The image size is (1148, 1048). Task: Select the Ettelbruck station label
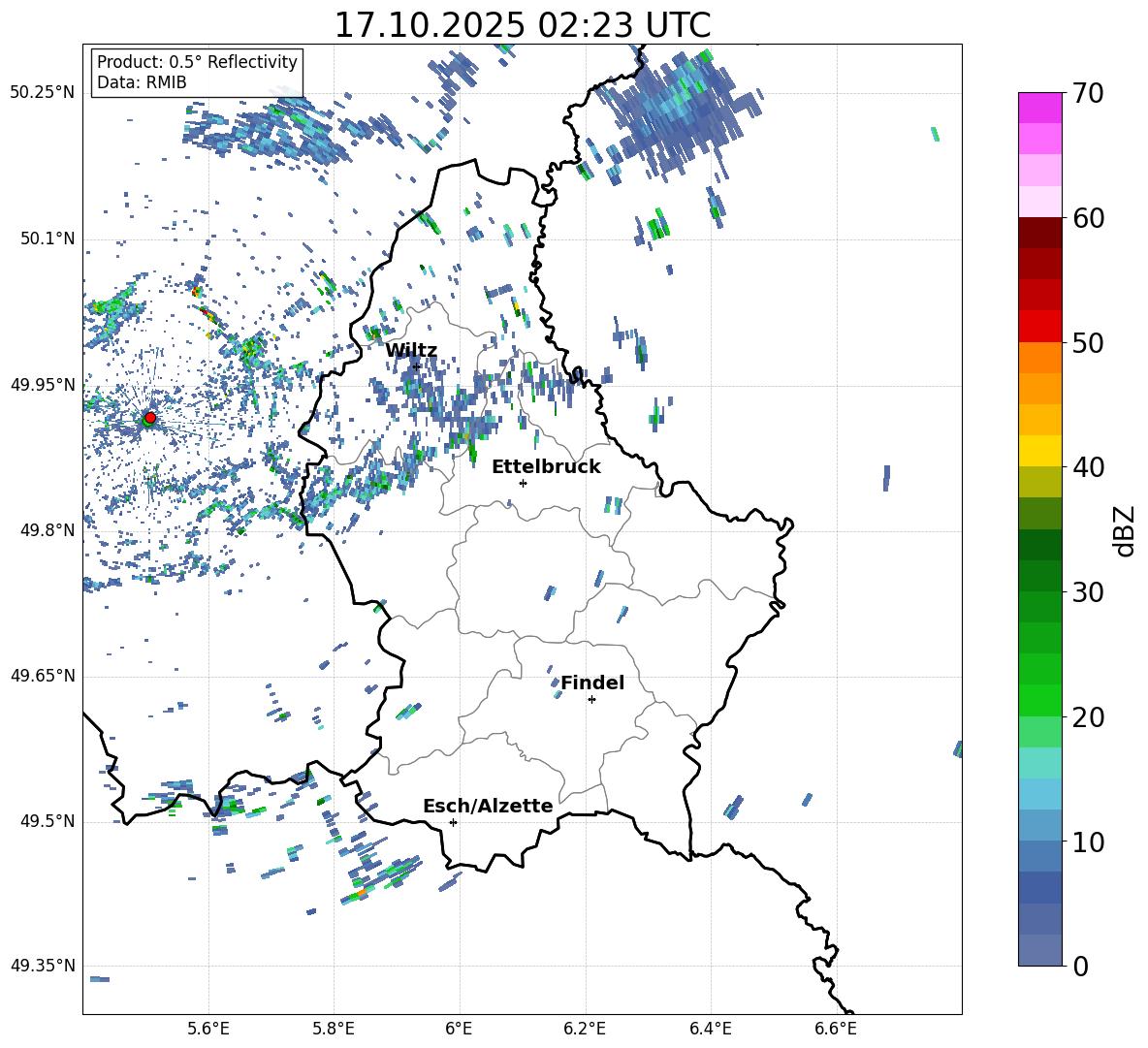tap(546, 467)
